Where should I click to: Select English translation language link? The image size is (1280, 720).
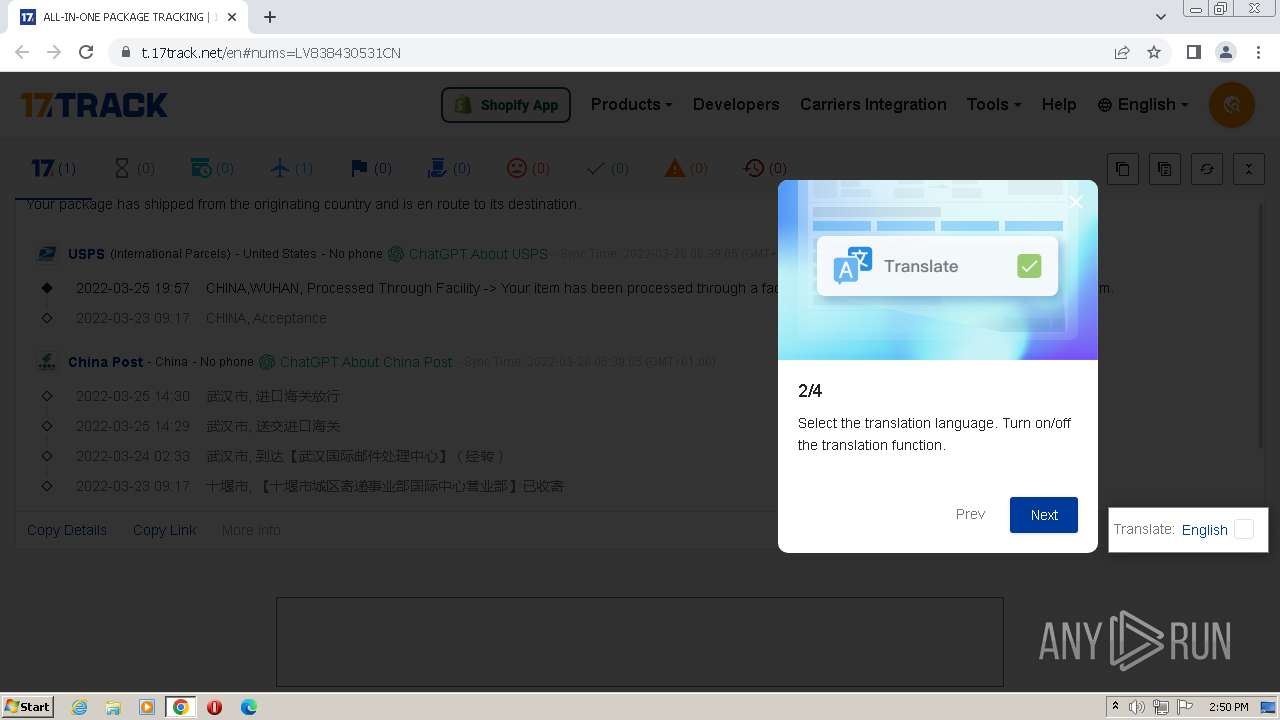pyautogui.click(x=1204, y=530)
